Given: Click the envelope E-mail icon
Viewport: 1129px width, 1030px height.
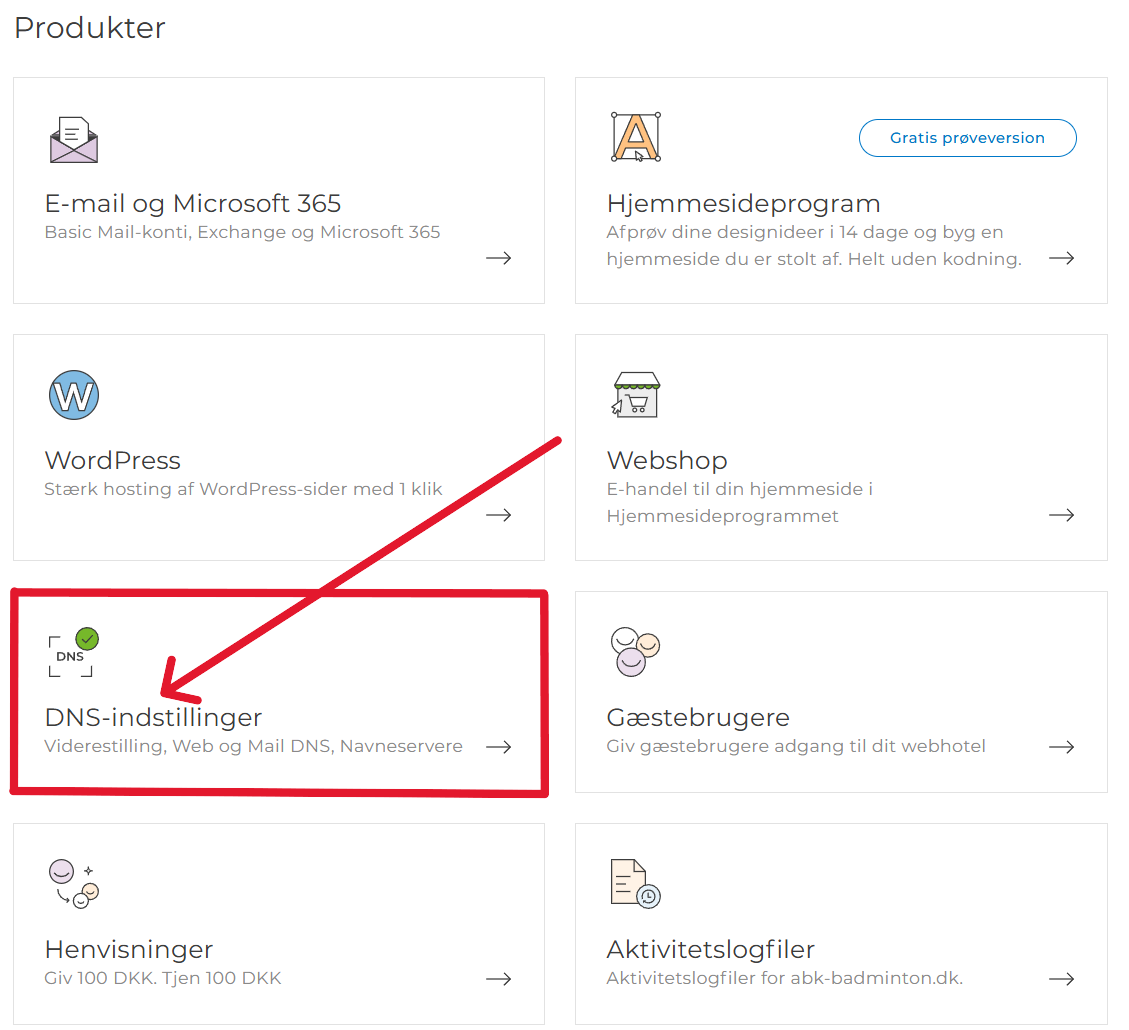Looking at the screenshot, I should tap(73, 139).
